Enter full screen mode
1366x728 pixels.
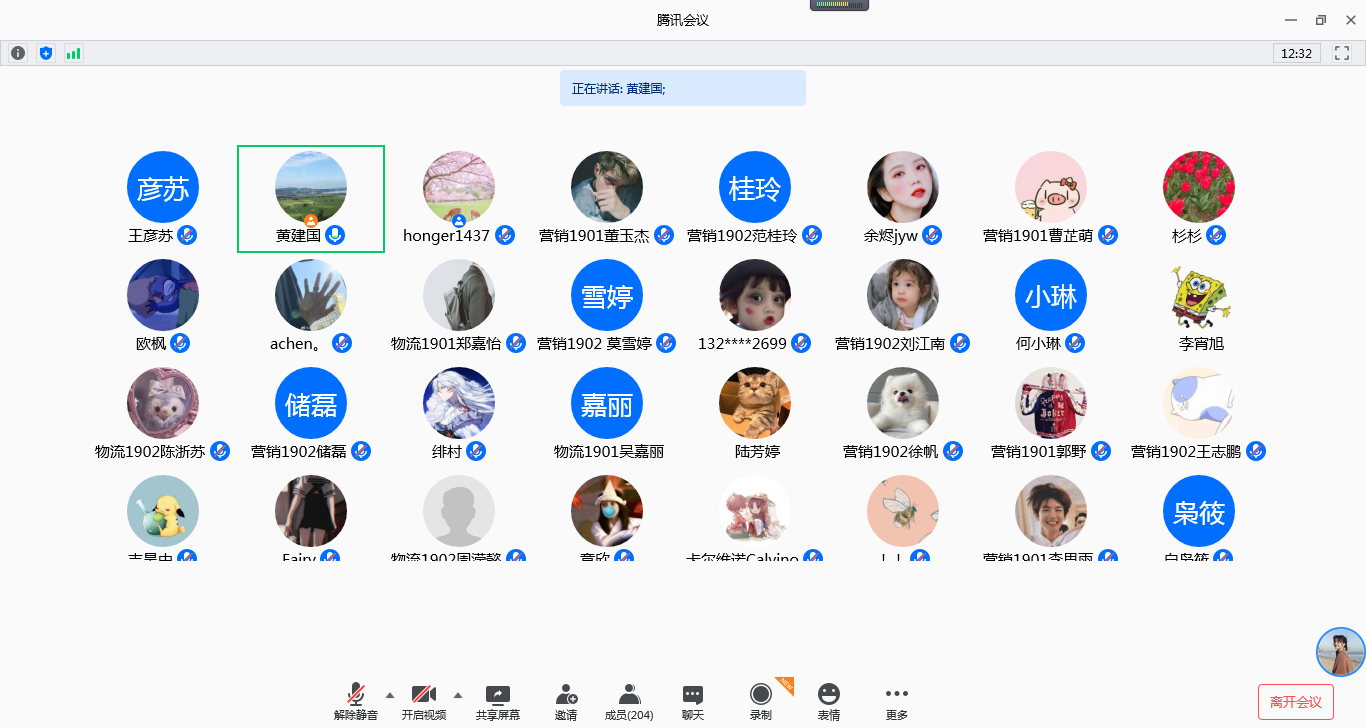pos(1342,53)
